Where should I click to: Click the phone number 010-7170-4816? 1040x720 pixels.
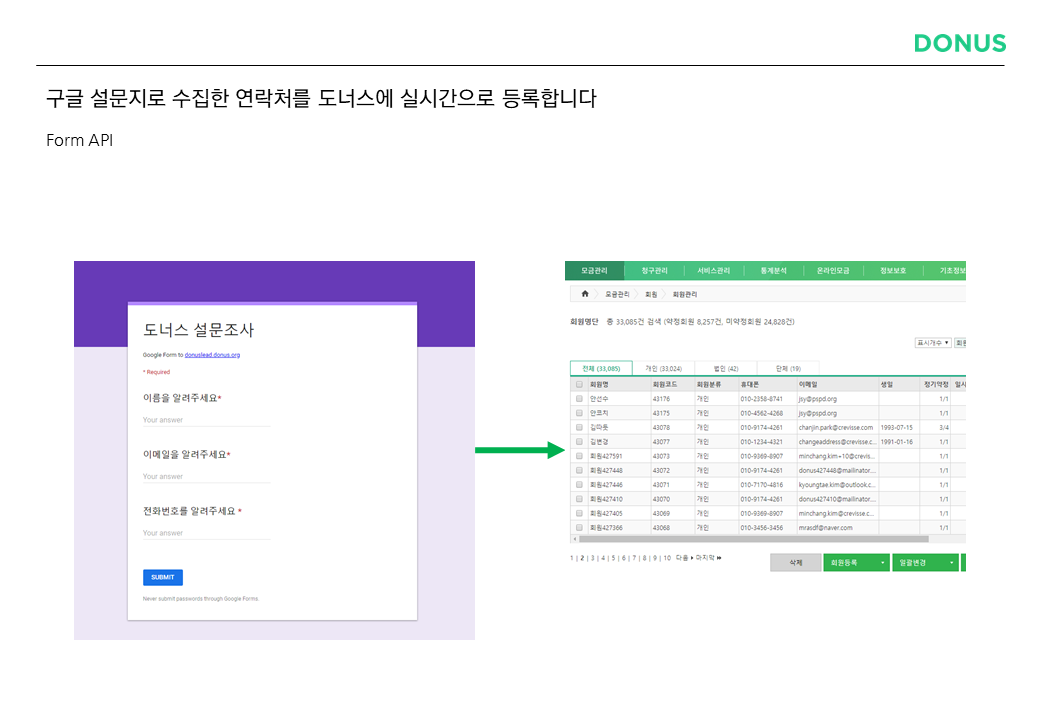[761, 485]
